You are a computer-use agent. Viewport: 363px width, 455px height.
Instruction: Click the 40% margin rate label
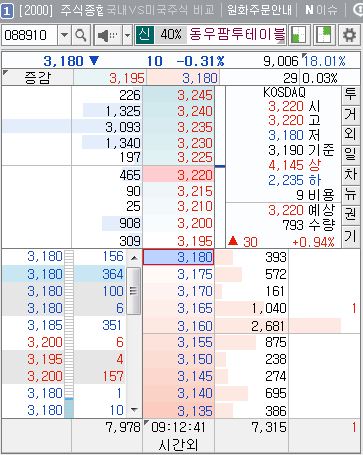coord(171,34)
